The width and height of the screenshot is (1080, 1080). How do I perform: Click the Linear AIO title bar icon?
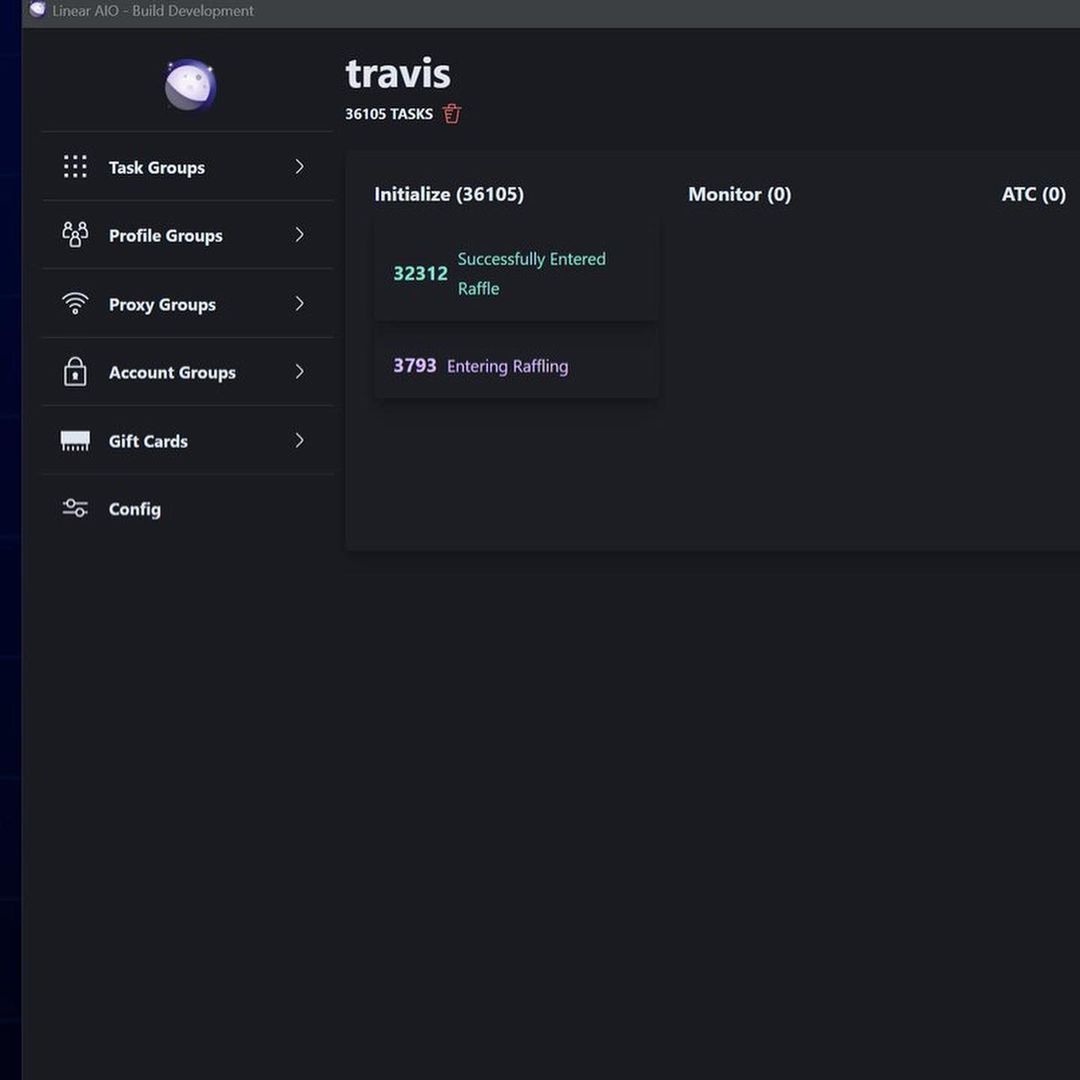(38, 10)
